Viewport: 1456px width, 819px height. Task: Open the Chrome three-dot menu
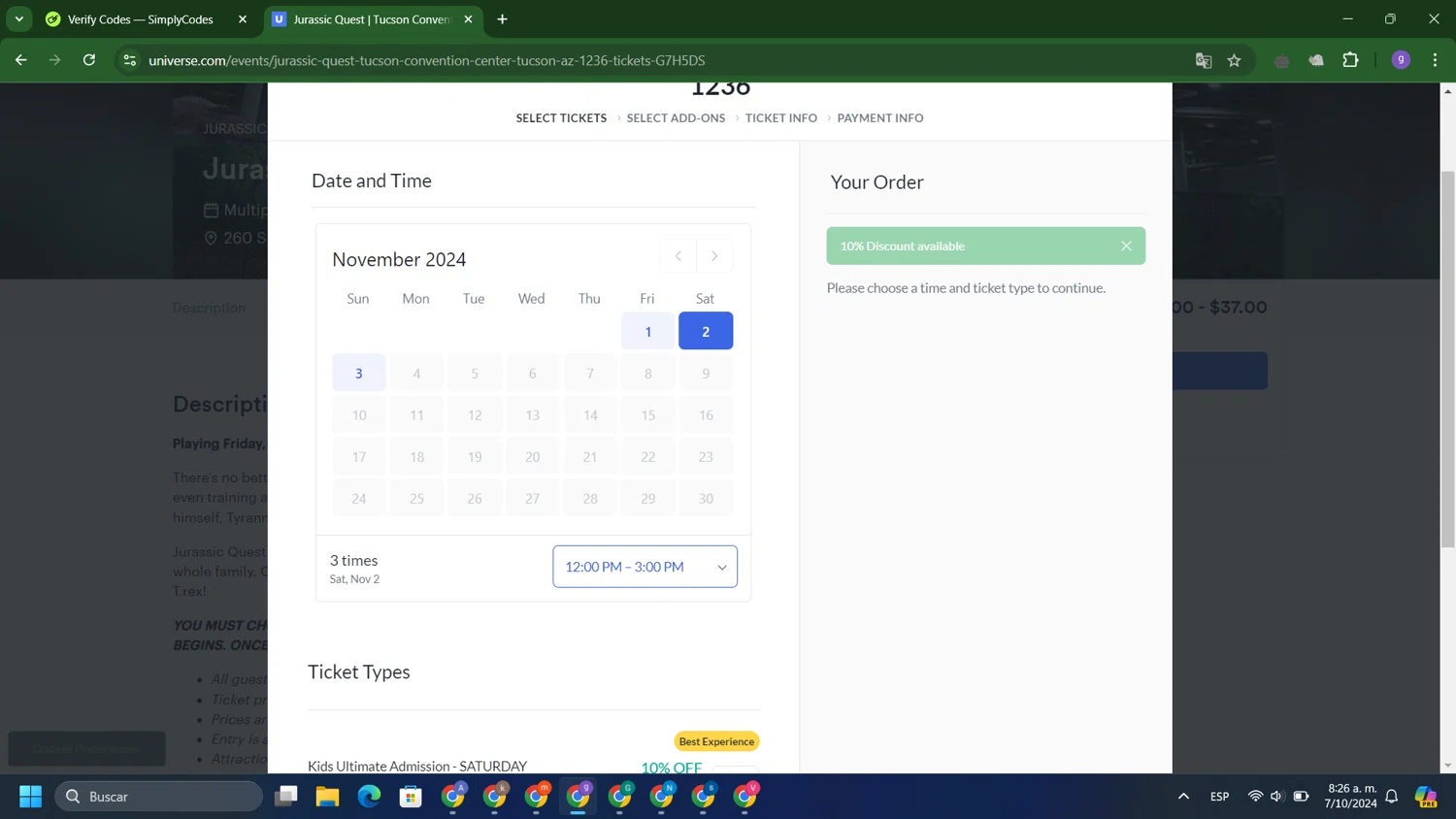coord(1435,60)
